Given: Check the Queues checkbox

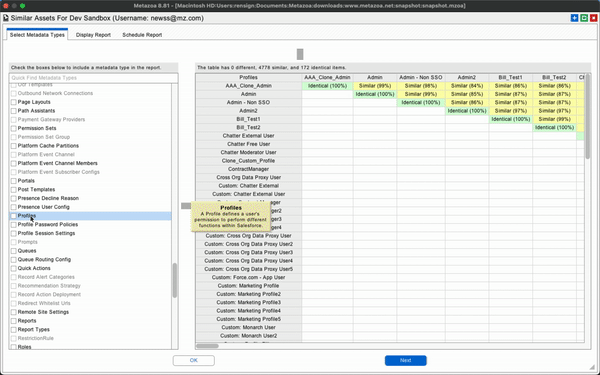Looking at the screenshot, I should click(14, 251).
